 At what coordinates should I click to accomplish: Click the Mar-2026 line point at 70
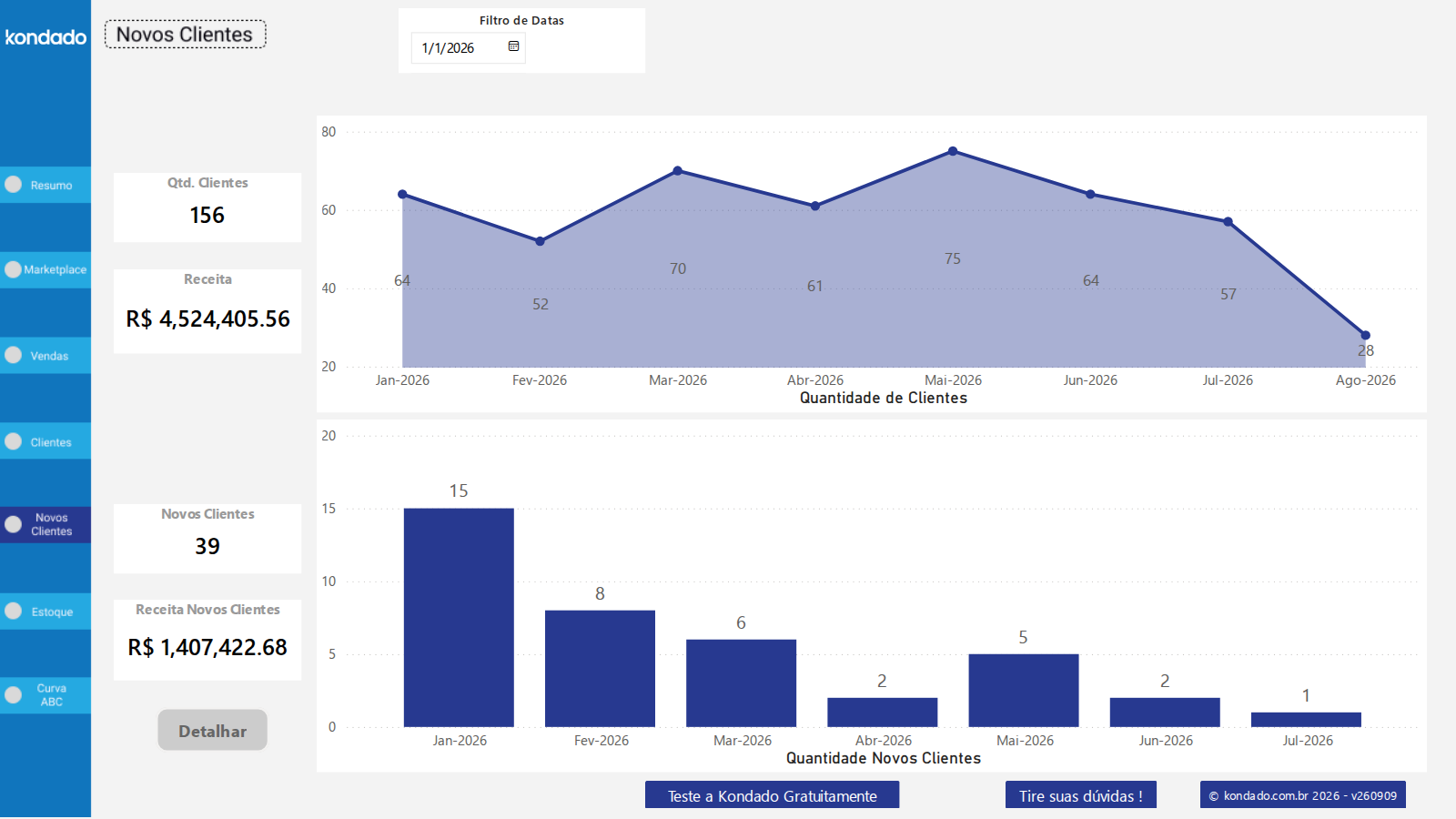tap(678, 170)
